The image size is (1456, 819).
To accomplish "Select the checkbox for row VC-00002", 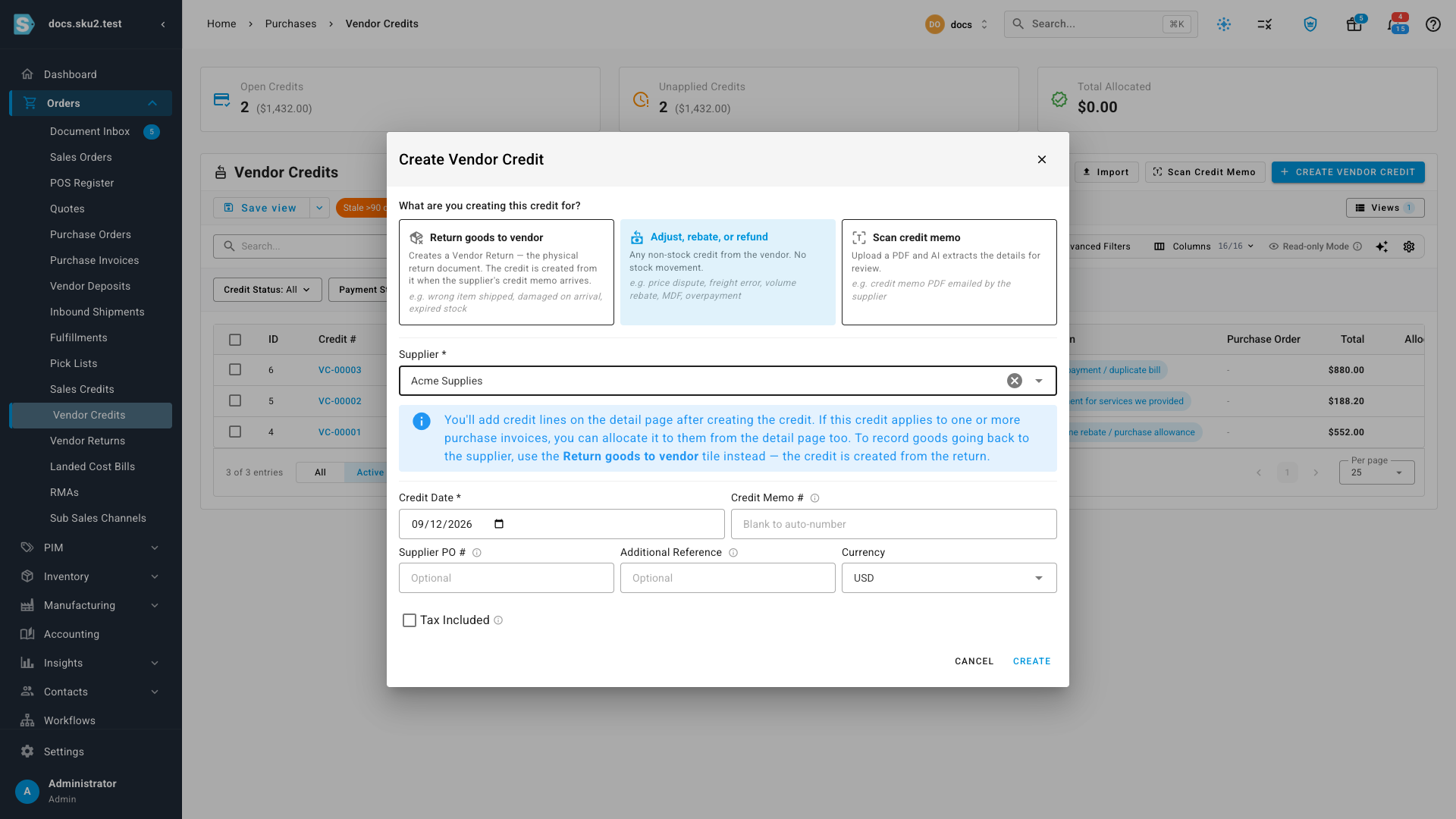I will [x=235, y=400].
